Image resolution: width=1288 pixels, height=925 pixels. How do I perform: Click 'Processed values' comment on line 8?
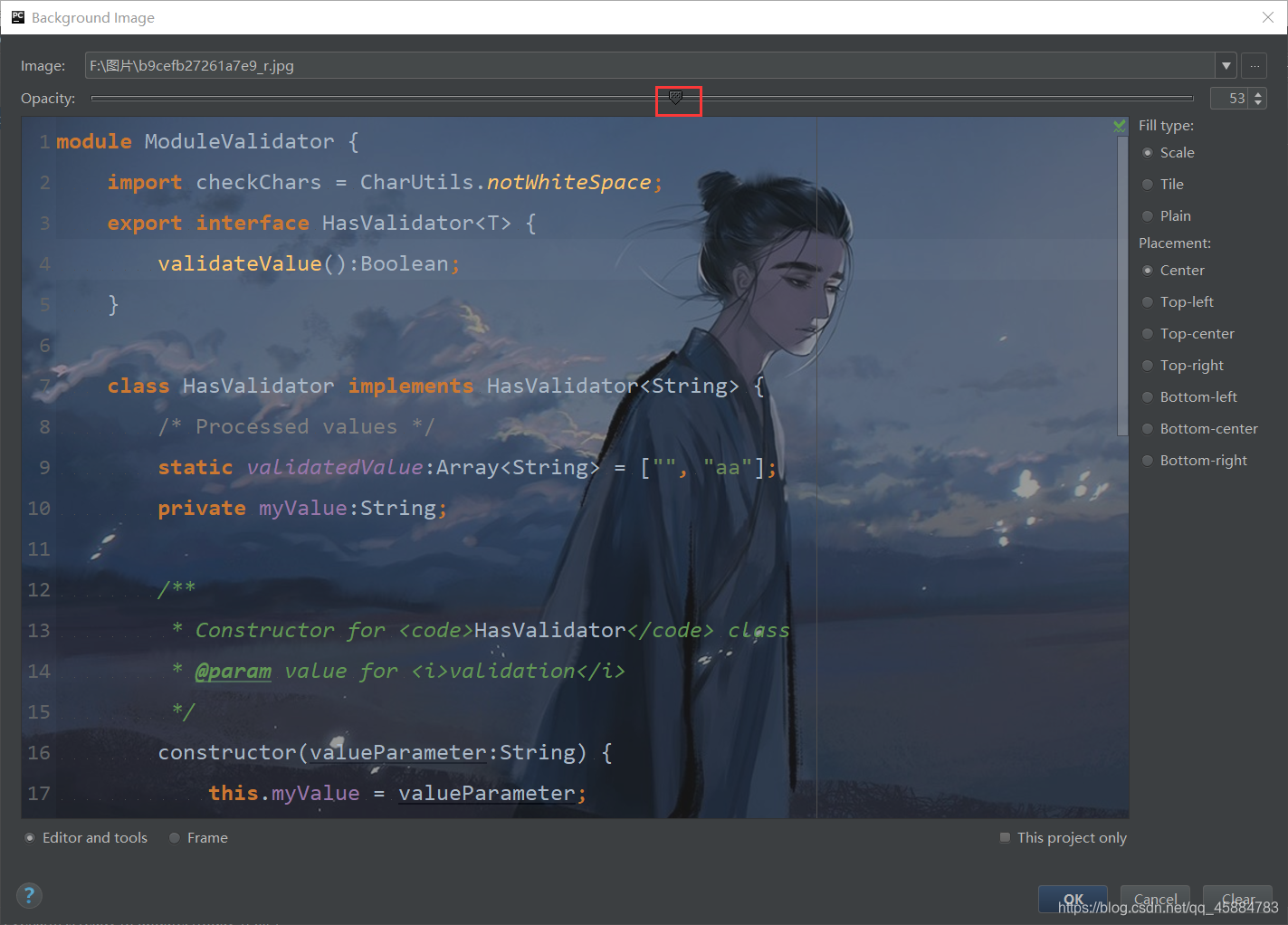pyautogui.click(x=296, y=427)
